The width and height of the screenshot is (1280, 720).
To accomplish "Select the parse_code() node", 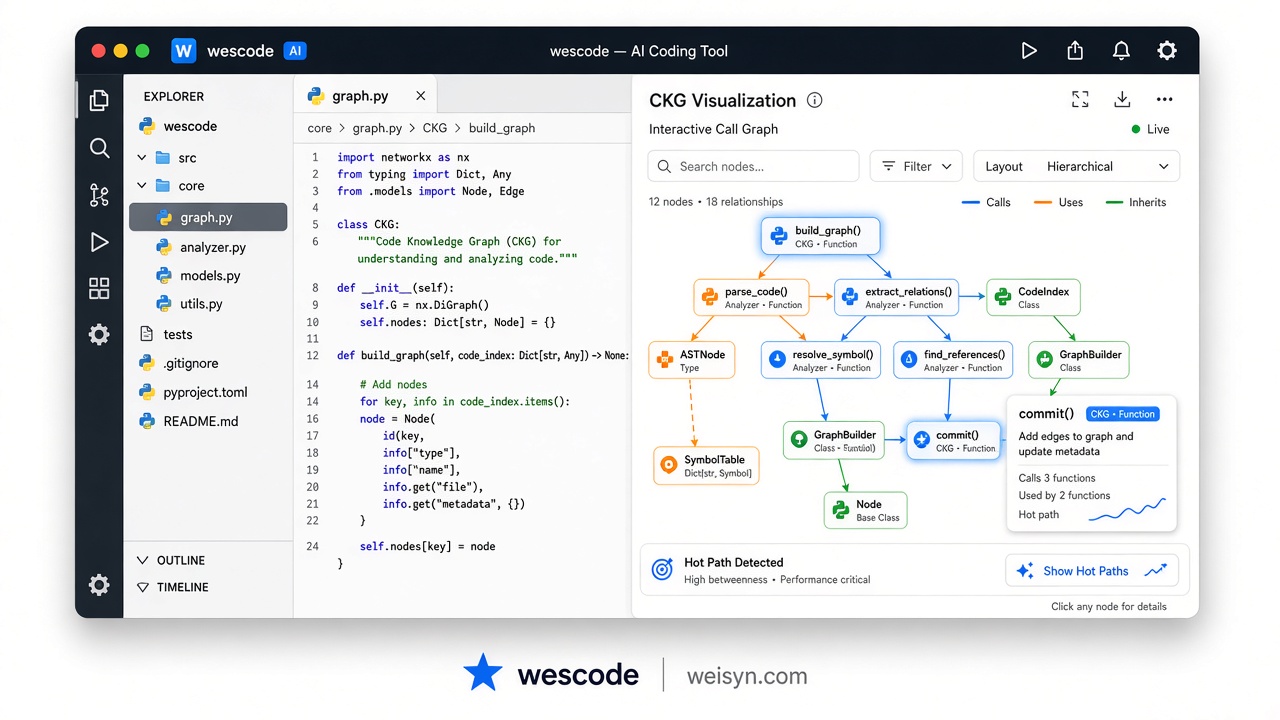I will click(x=751, y=297).
